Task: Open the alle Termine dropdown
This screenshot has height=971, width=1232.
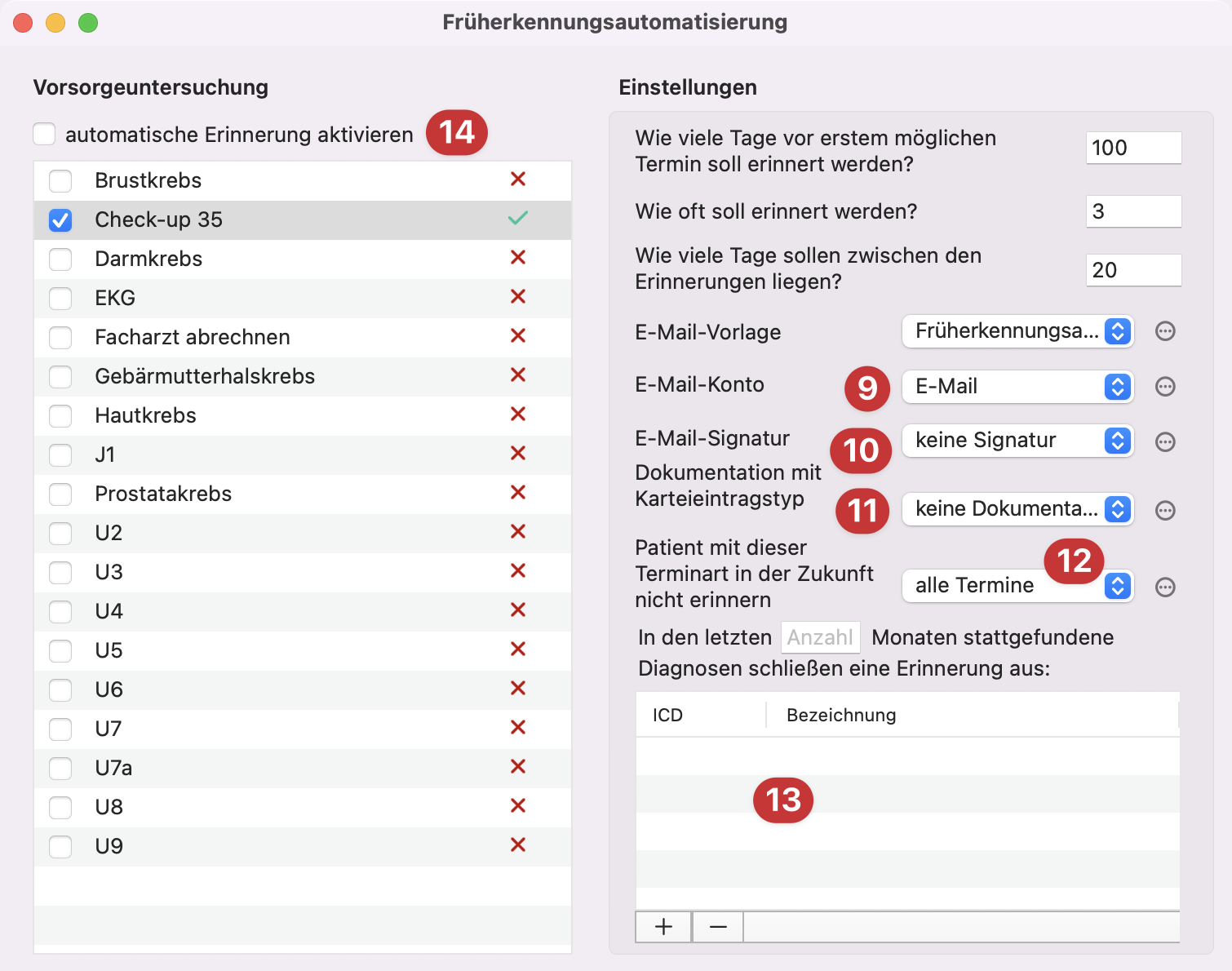Action: (x=1017, y=586)
